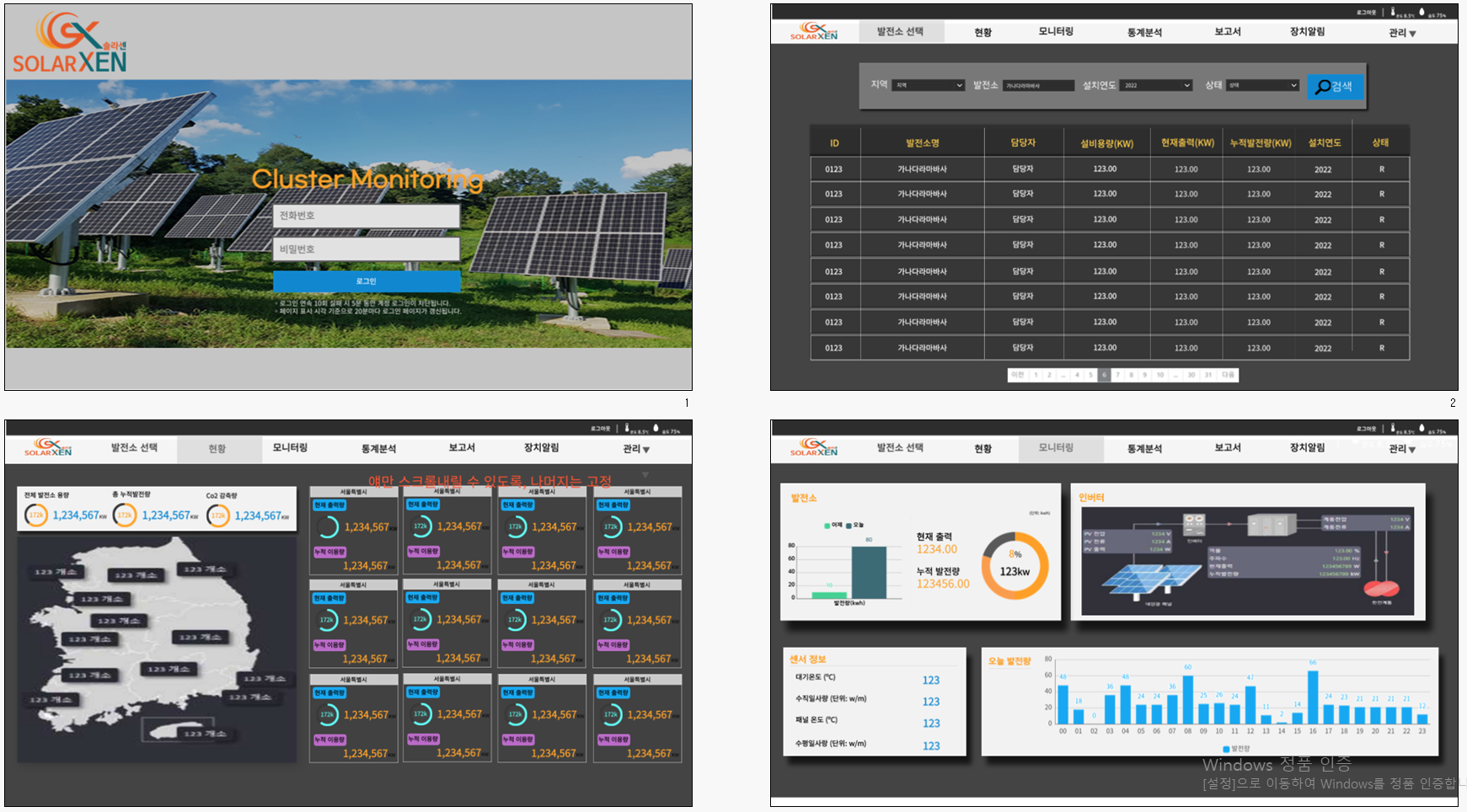Click the blue 로그인 button
This screenshot has height=812, width=1467.
click(367, 281)
